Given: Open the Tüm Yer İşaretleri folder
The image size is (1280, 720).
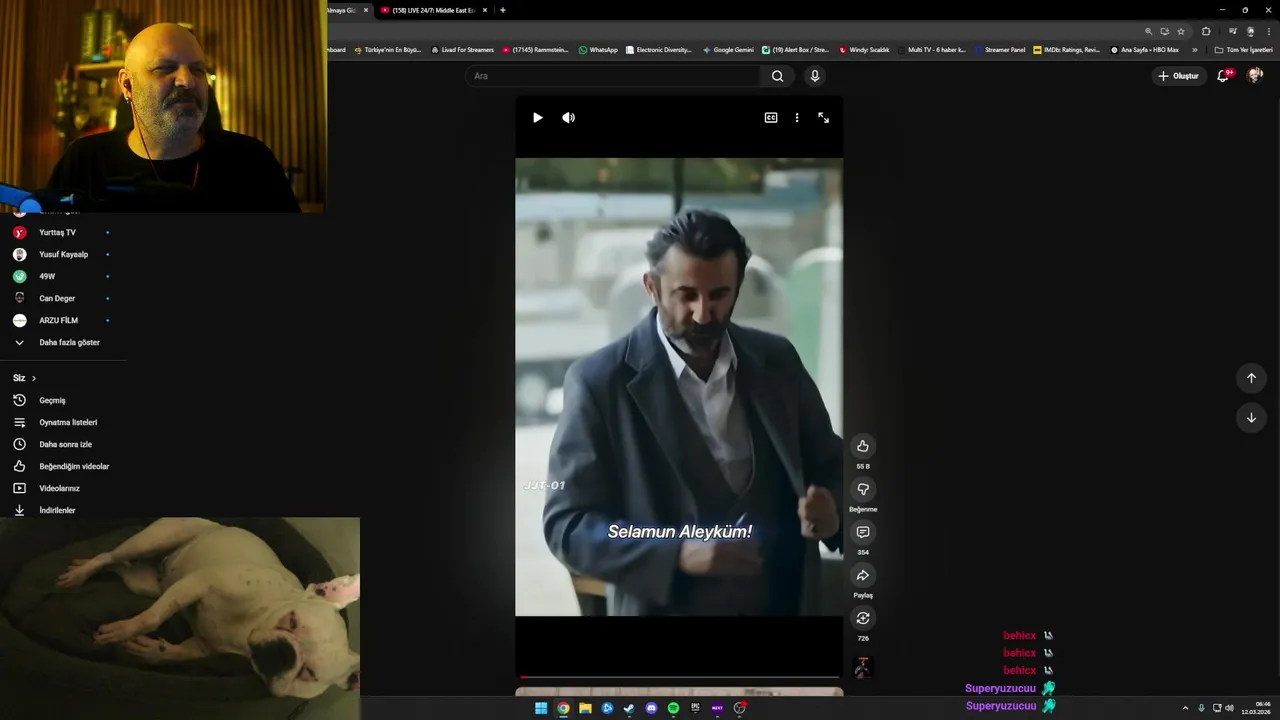Looking at the screenshot, I should [x=1243, y=49].
